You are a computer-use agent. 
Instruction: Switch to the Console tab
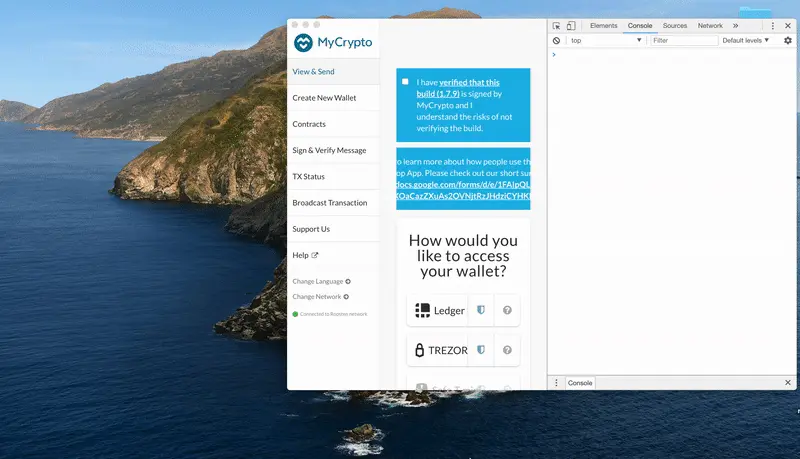point(640,26)
